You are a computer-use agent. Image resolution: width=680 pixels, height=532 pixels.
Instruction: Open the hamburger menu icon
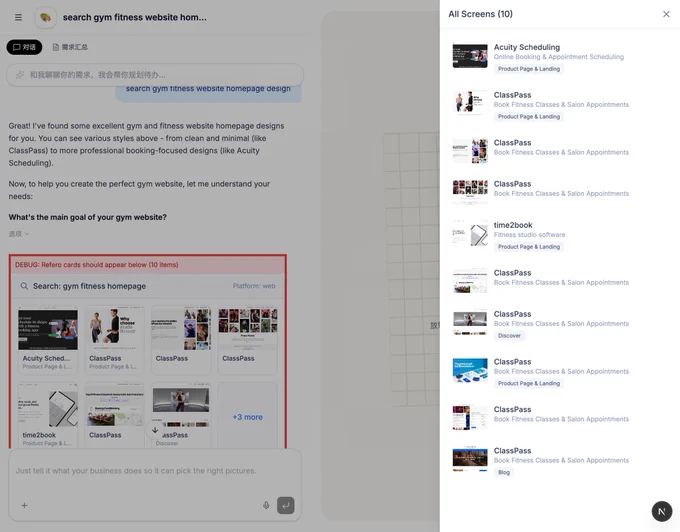click(x=18, y=17)
